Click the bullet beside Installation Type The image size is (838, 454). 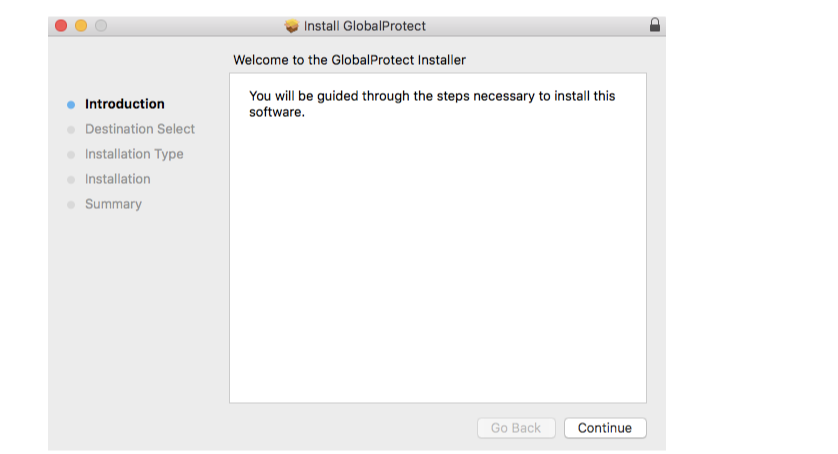pyautogui.click(x=71, y=154)
